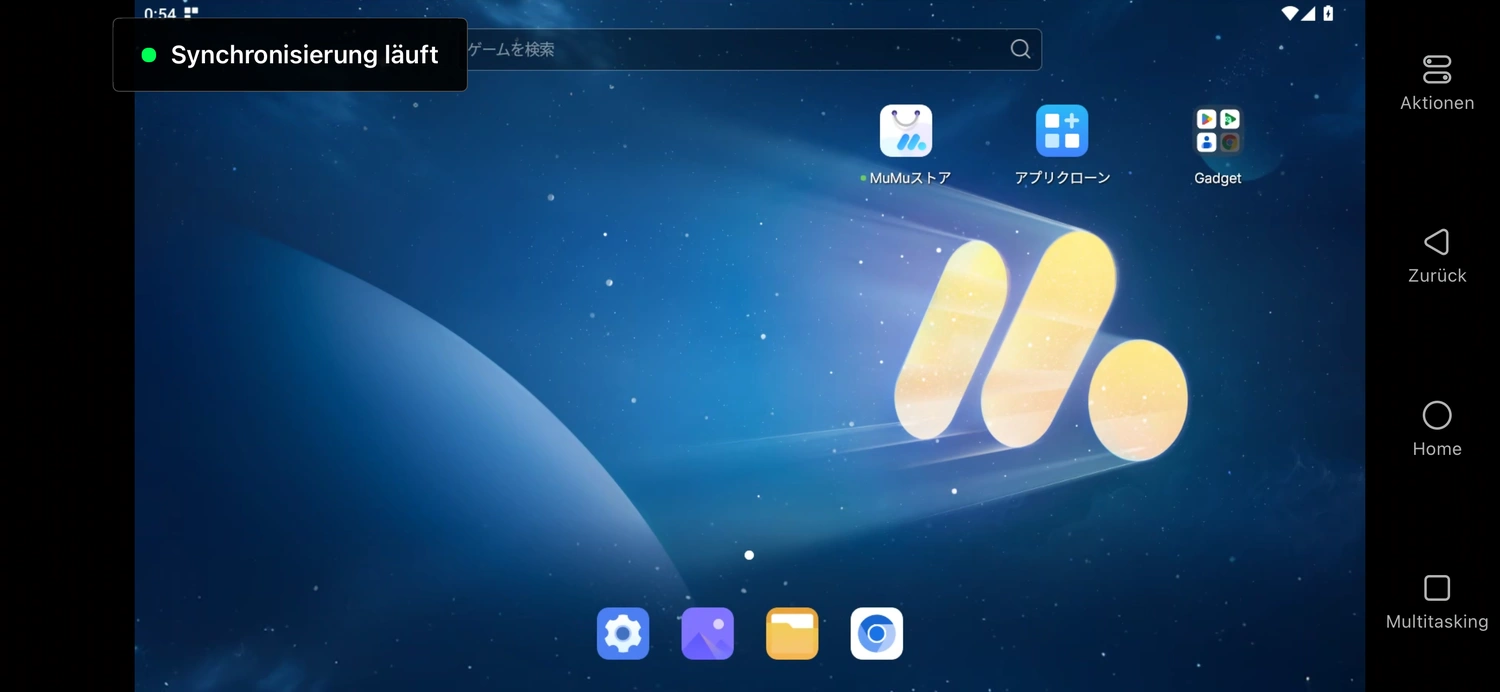This screenshot has width=1500, height=692.
Task: Tap the Zurück back button
Action: (1437, 256)
